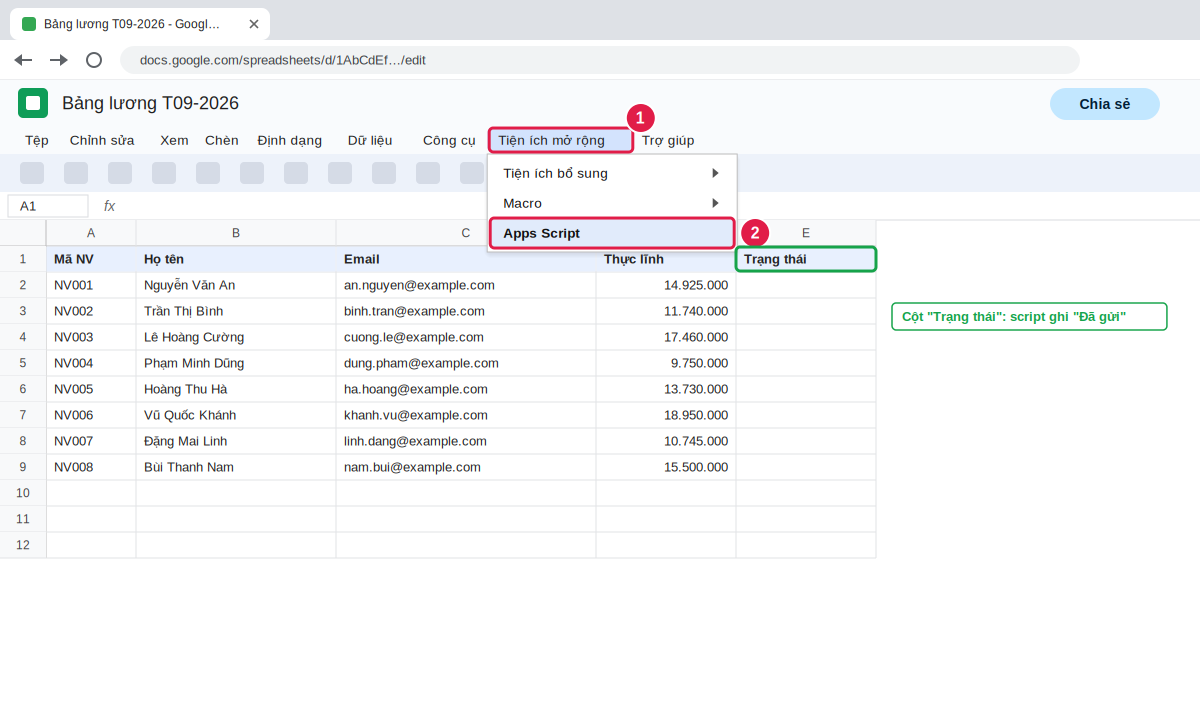Screen dimensions: 1200x720
Task: Select cell khanh.vu@example.com
Action: 466,415
